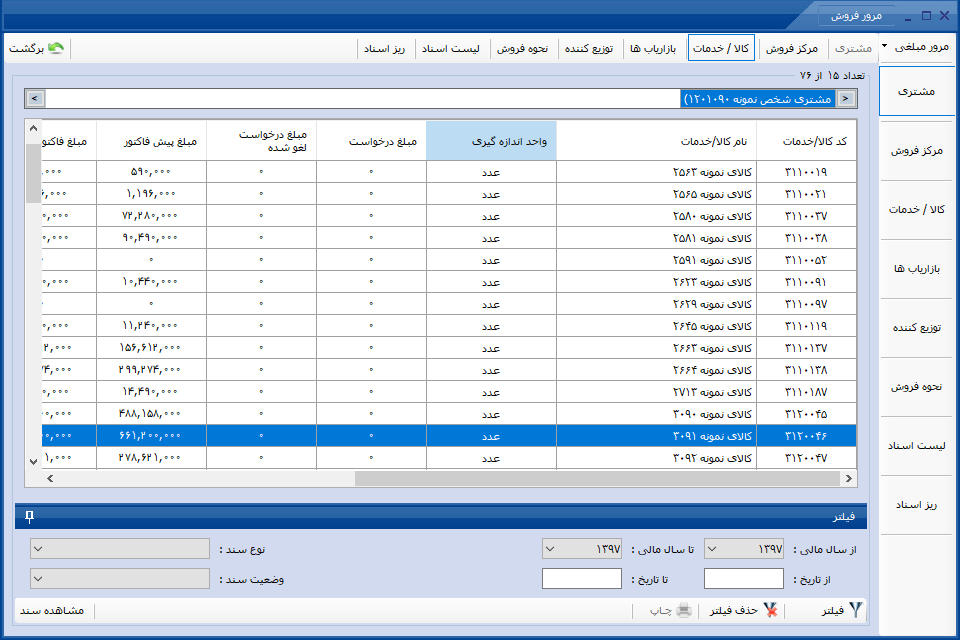Click the مبلغ درخواست لغو شده column header
Viewport: 960px width, 640px height.
[x=261, y=141]
